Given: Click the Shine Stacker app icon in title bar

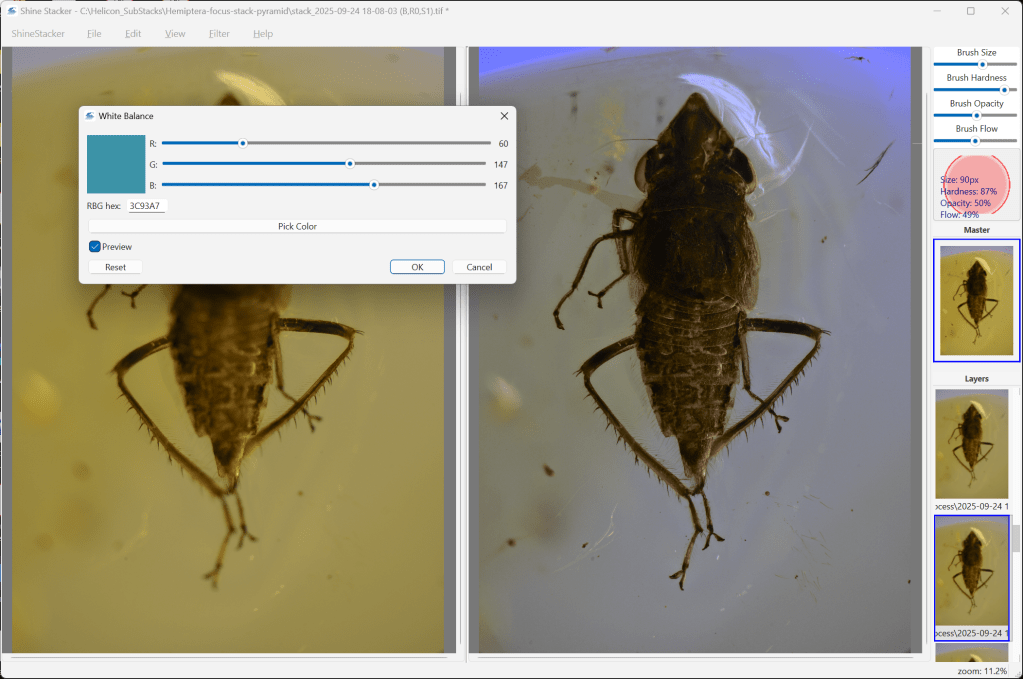Looking at the screenshot, I should point(12,10).
